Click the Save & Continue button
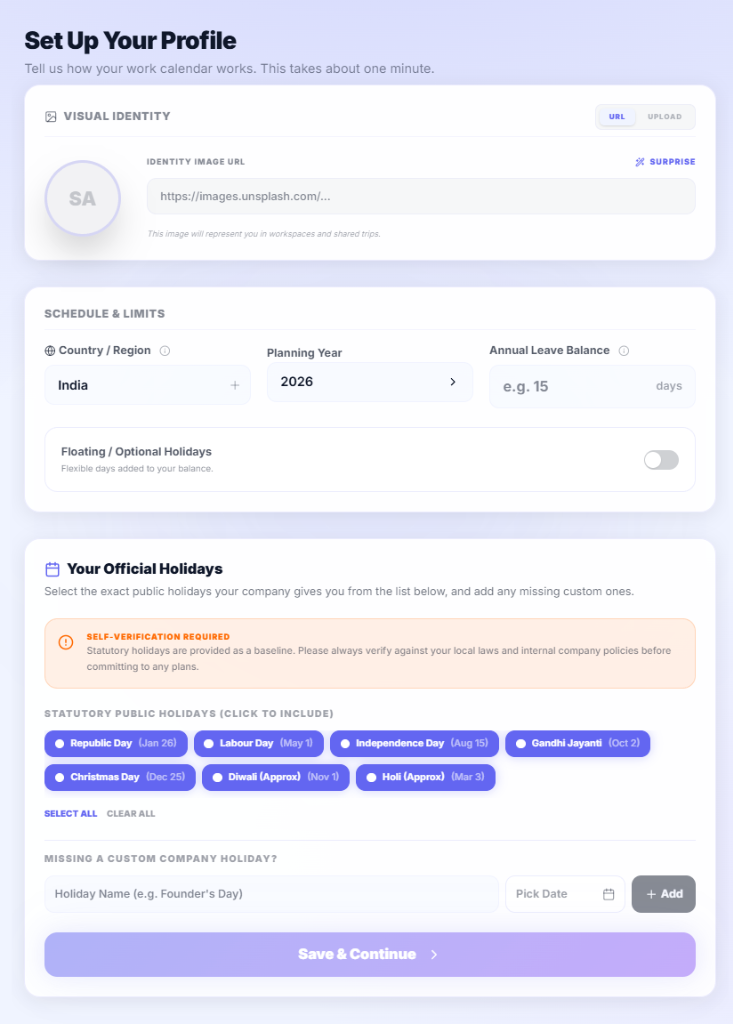733x1024 pixels. click(370, 954)
